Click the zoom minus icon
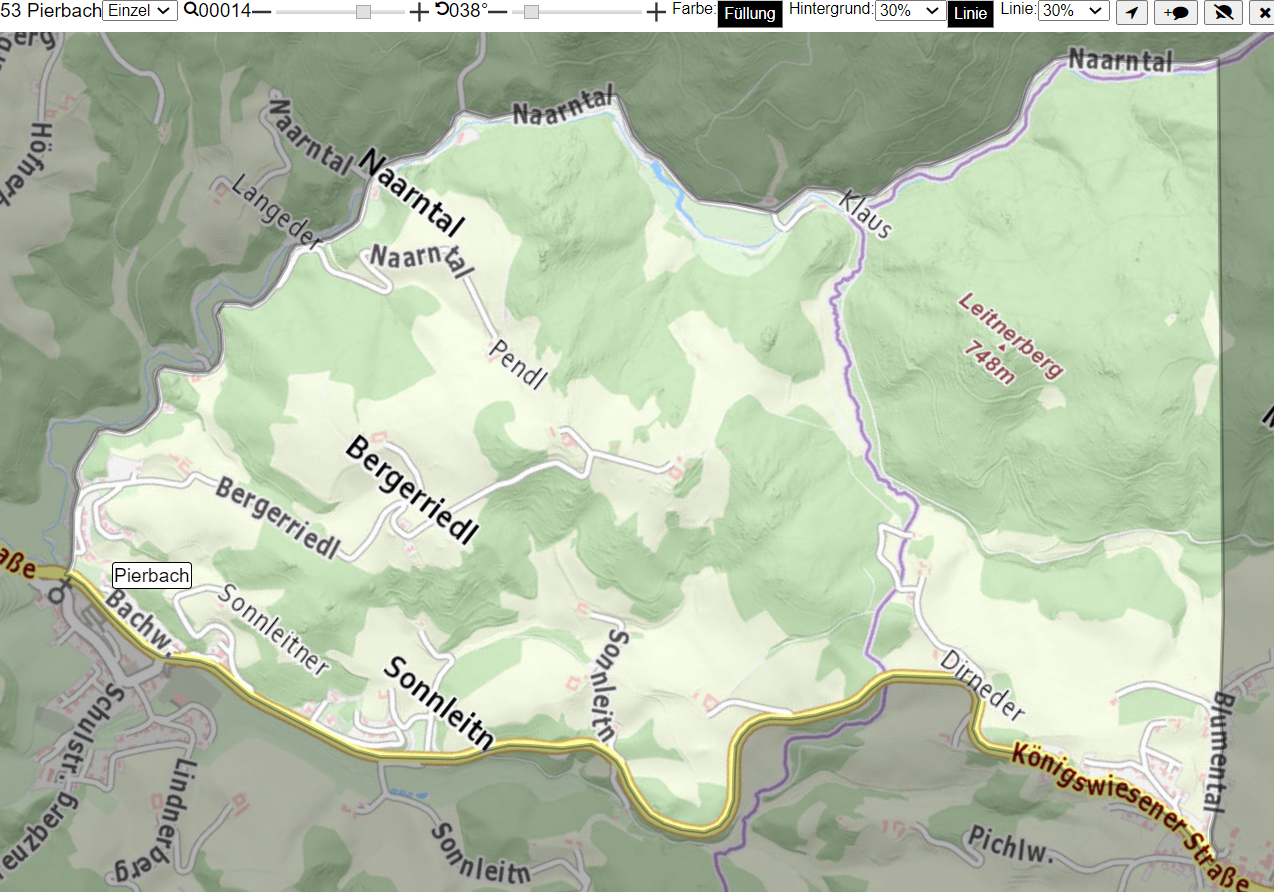1274x892 pixels. pyautogui.click(x=261, y=12)
